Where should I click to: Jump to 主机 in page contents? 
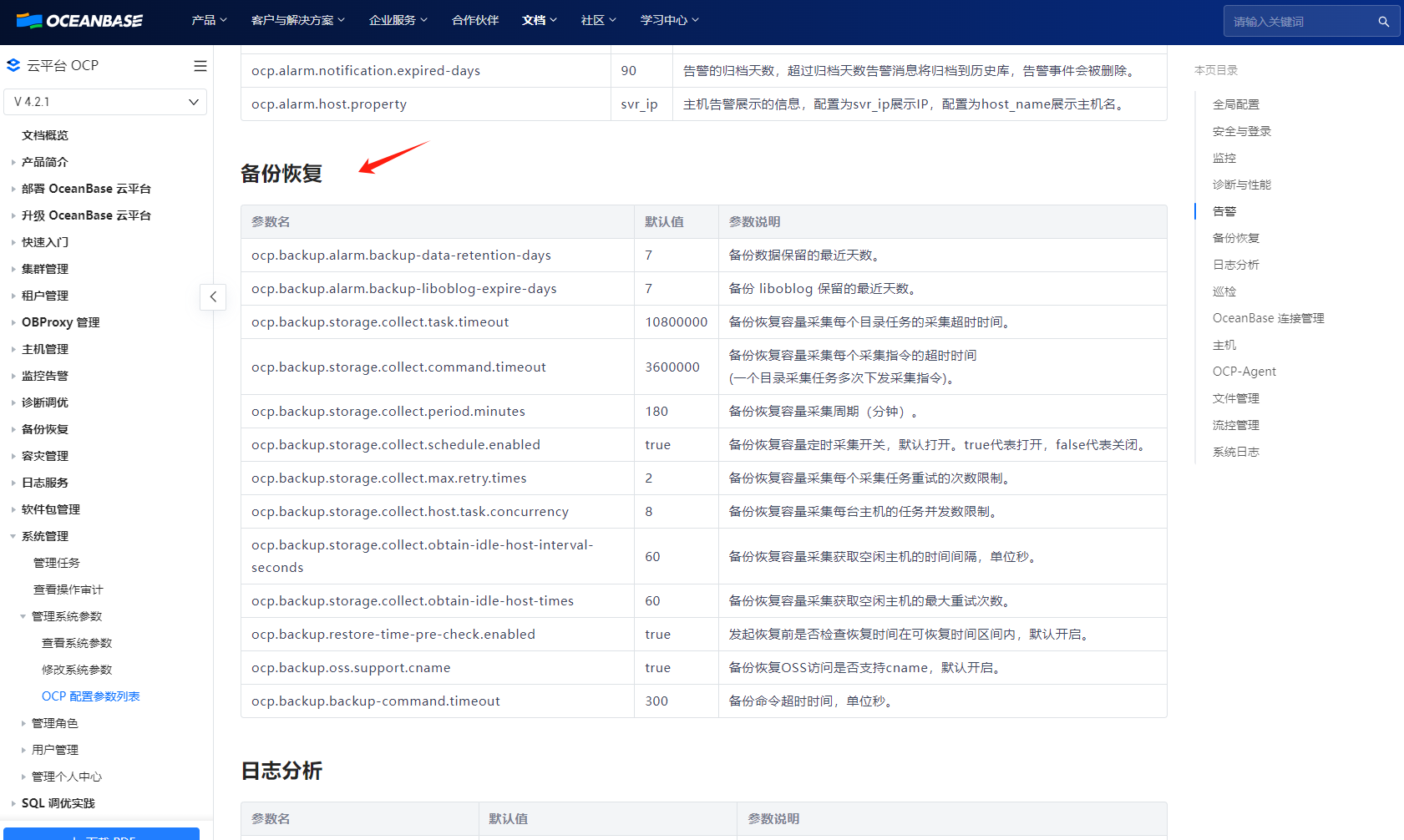1224,345
